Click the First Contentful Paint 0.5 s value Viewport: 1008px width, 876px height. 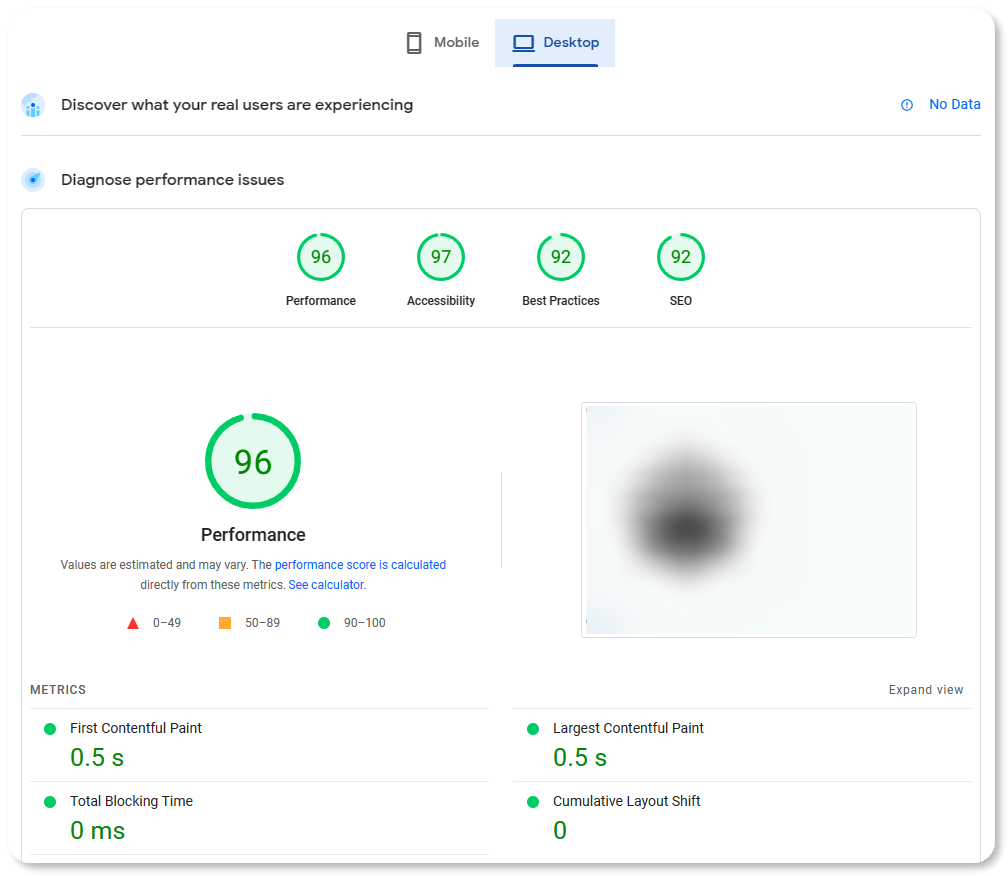[x=97, y=758]
